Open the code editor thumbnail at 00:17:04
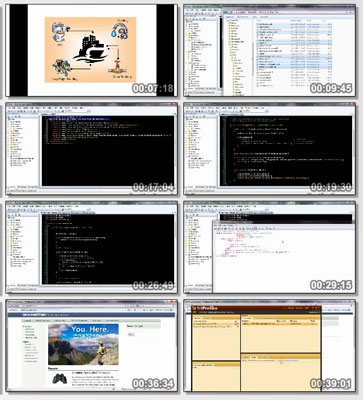This screenshot has height=400, width=363. pos(92,148)
